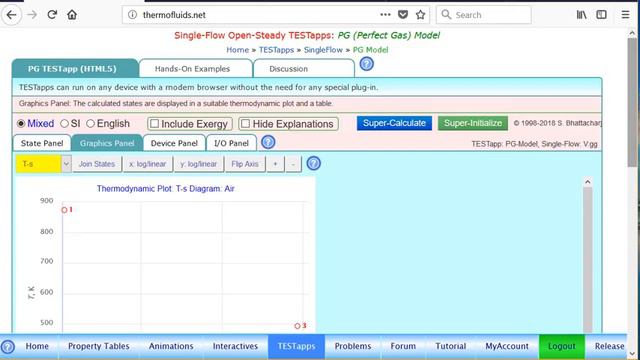Zoom in plot with plus button
Image resolution: width=640 pixels, height=360 pixels.
tap(276, 164)
